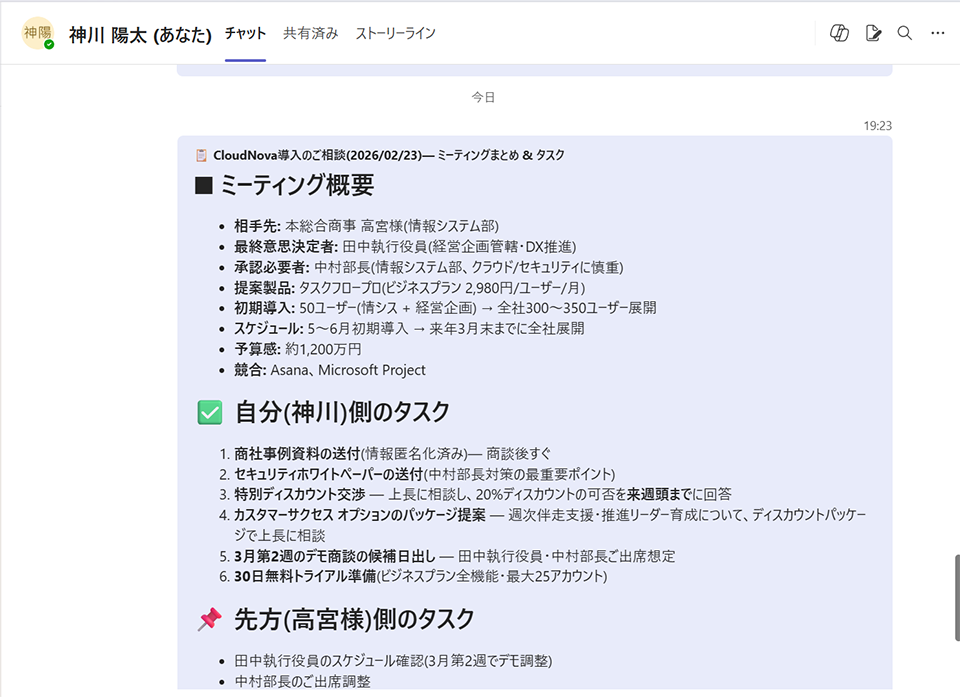Click the 先方(高宮様)側のタスク heading
This screenshot has width=960, height=697.
(x=354, y=619)
